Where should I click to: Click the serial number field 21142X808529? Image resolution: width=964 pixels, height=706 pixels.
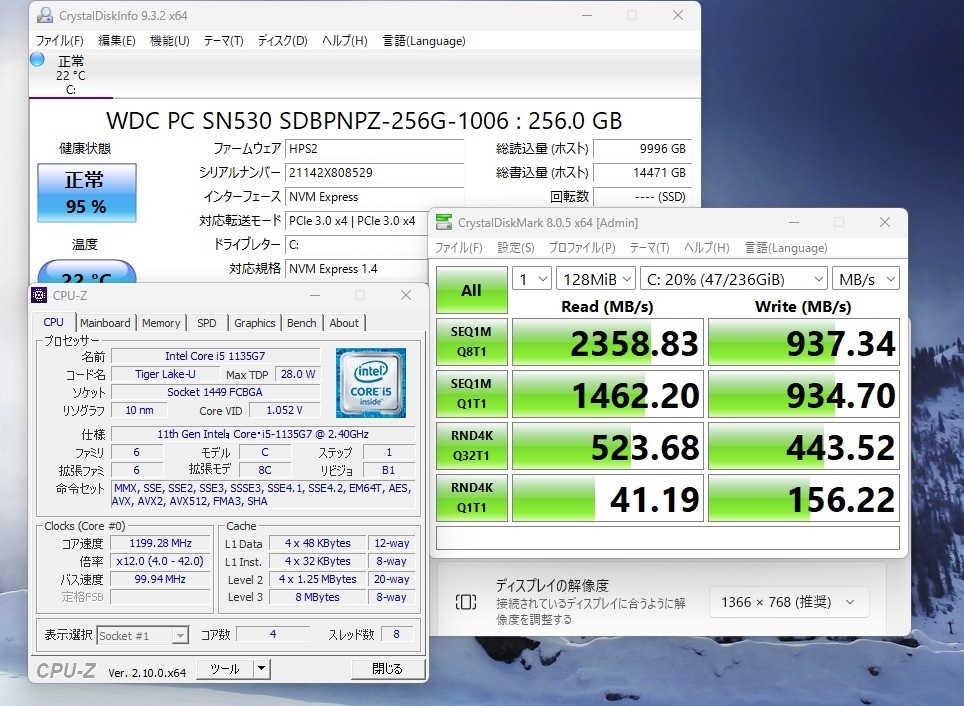[x=374, y=173]
